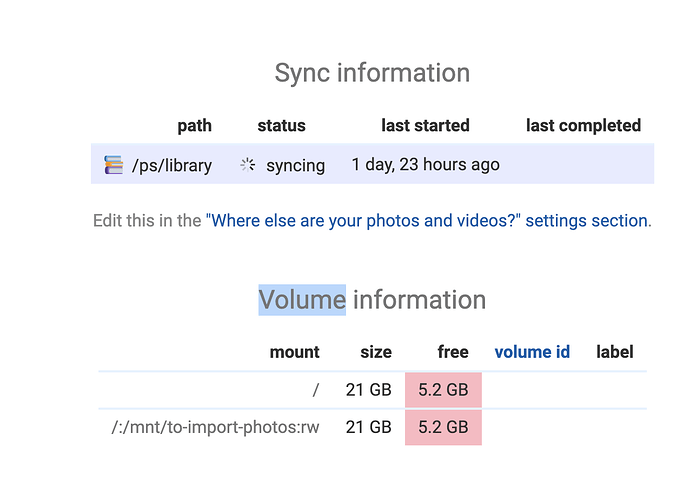This screenshot has height=480, width=690.
Task: Click the mount column header
Action: [294, 352]
